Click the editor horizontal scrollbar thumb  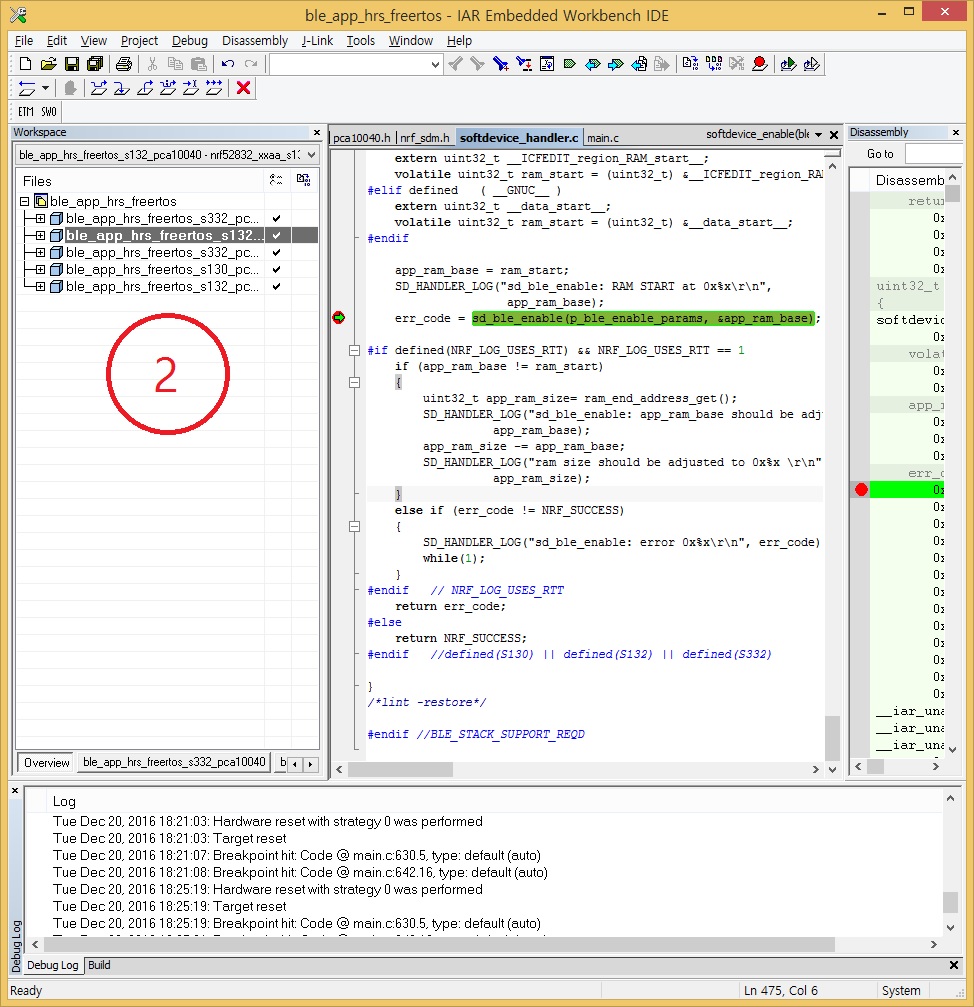pos(401,769)
